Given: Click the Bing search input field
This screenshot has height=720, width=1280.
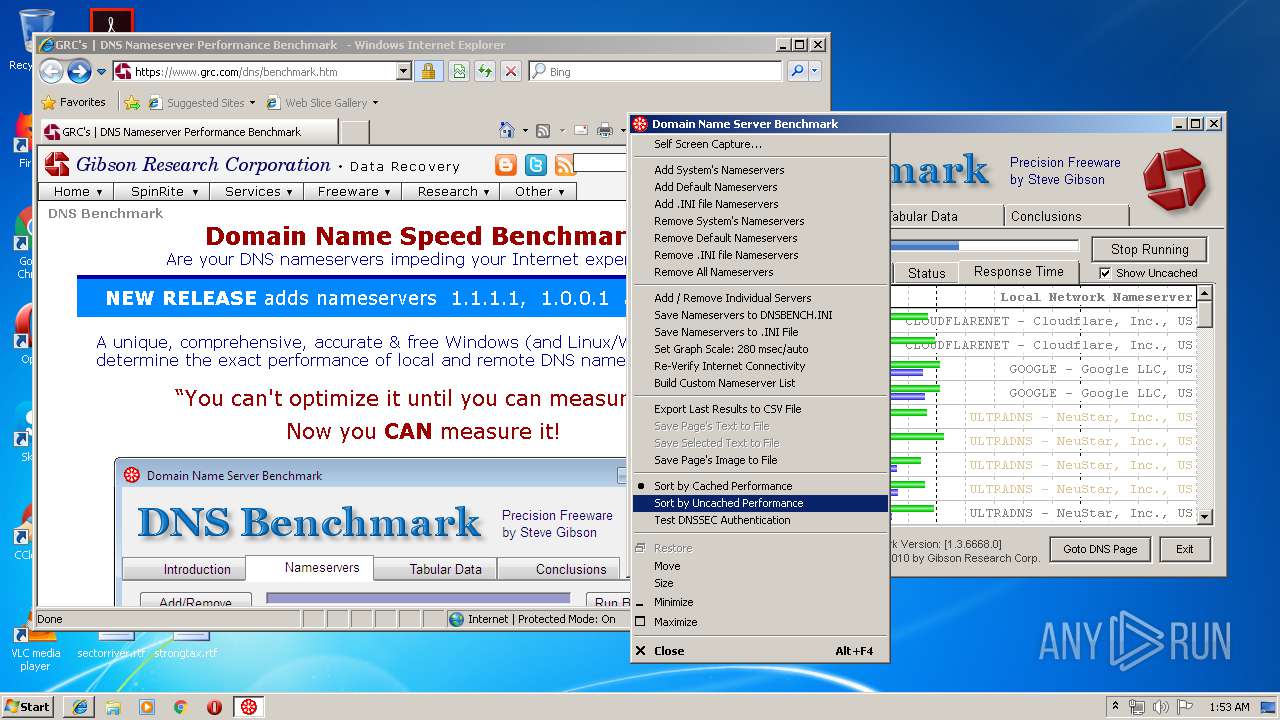Looking at the screenshot, I should [656, 71].
